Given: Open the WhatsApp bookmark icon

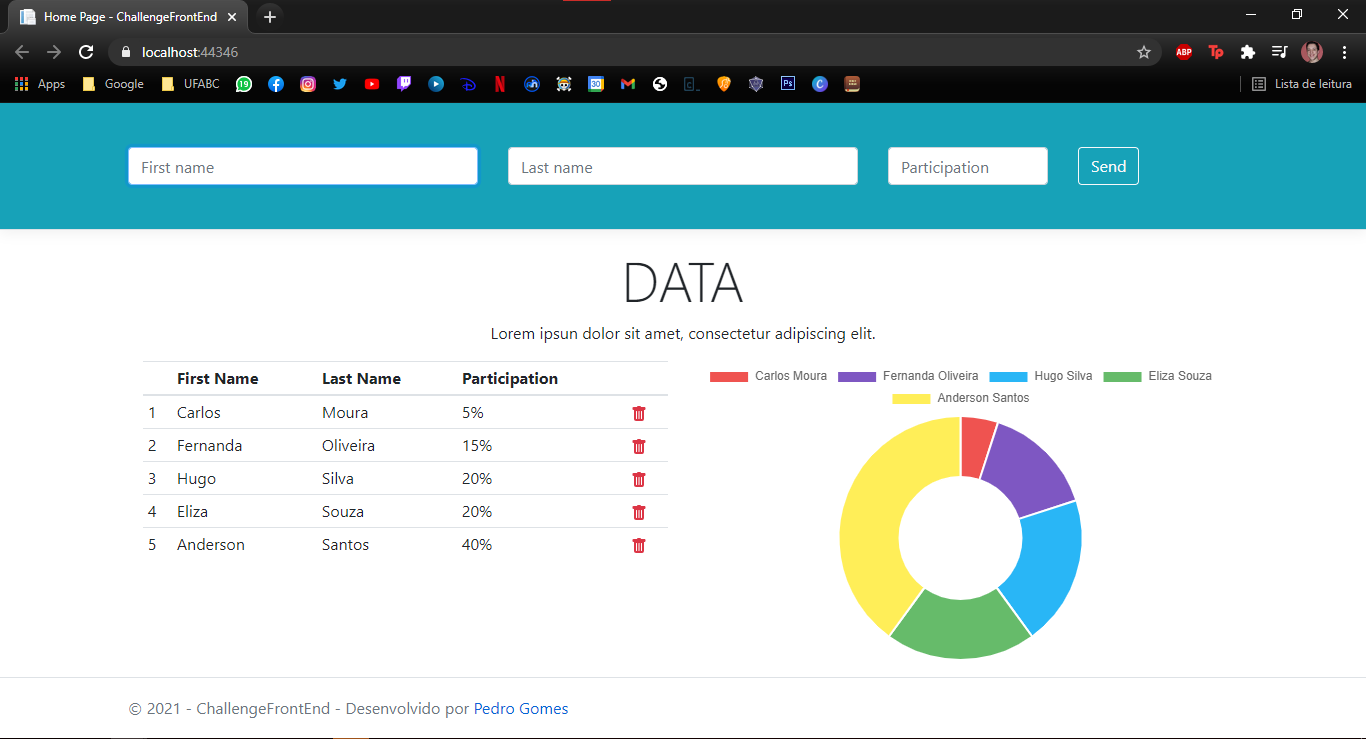Looking at the screenshot, I should 244,84.
